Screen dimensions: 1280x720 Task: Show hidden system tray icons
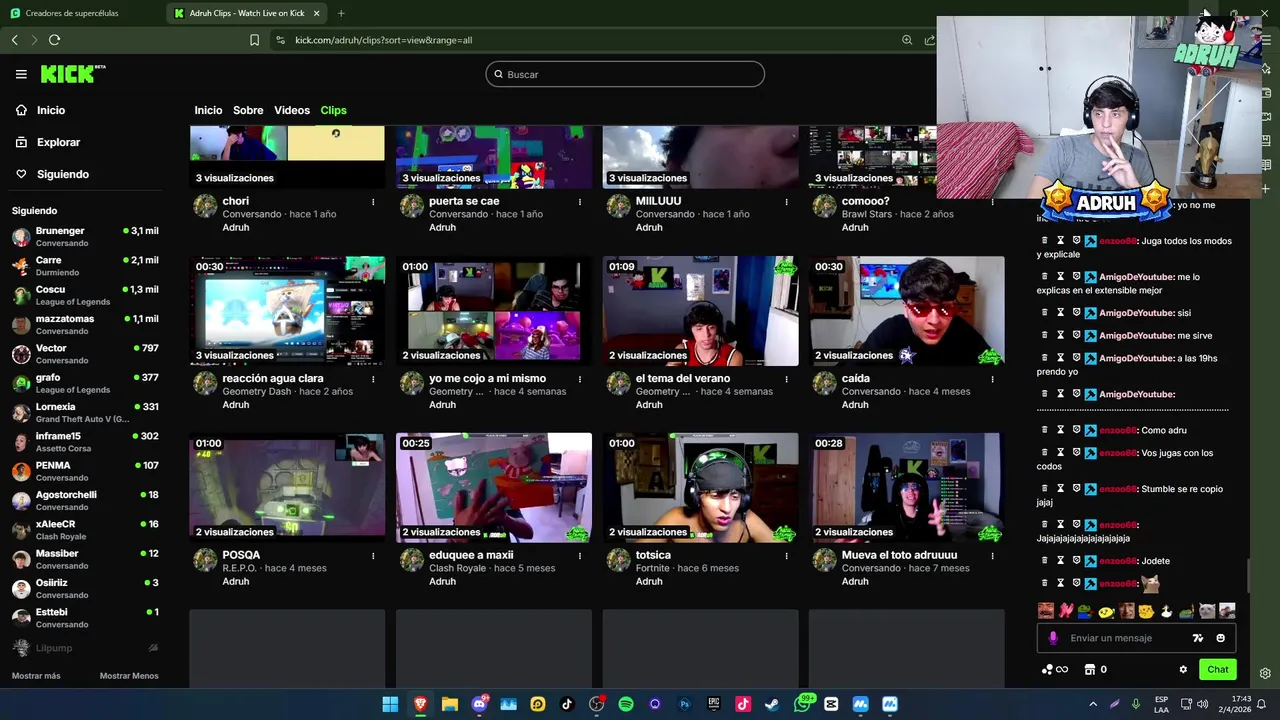coord(1093,704)
